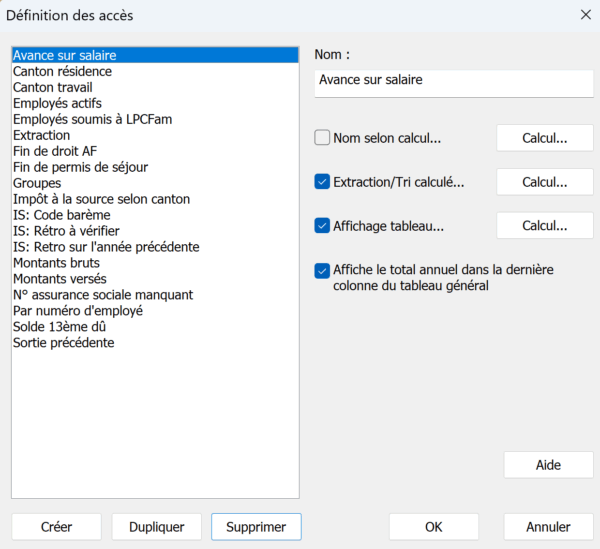600x549 pixels.
Task: Cancel using the Annuler button
Action: [548, 527]
